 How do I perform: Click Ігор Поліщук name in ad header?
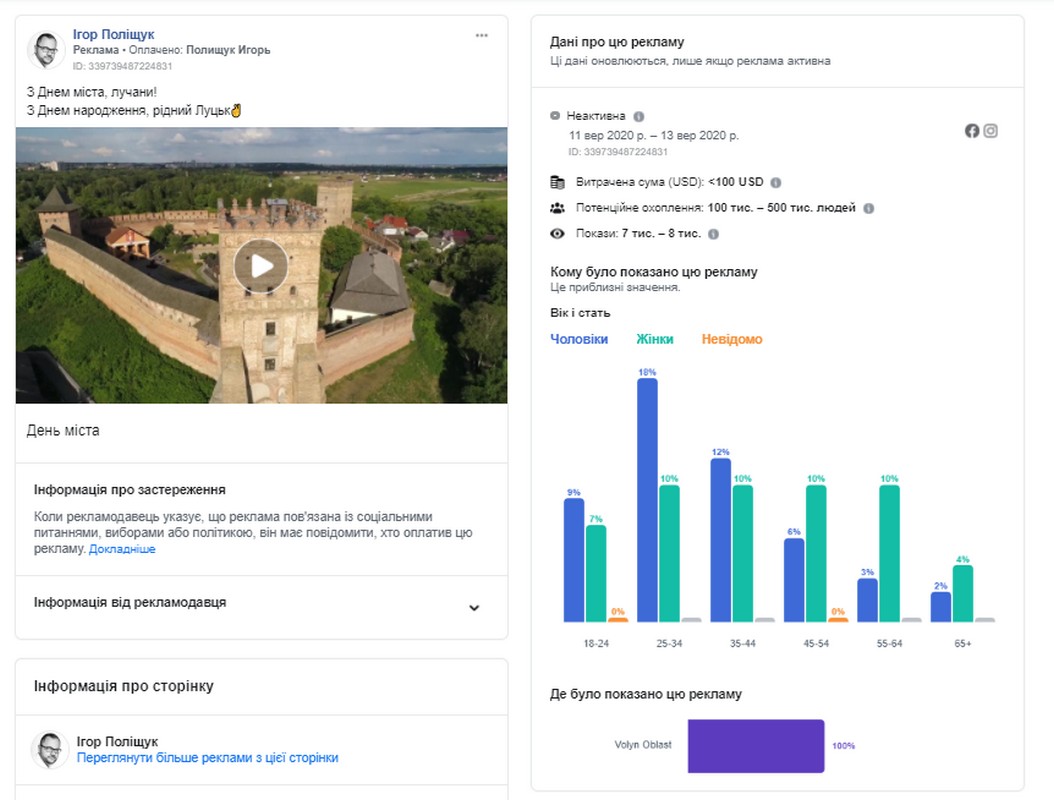pyautogui.click(x=114, y=35)
